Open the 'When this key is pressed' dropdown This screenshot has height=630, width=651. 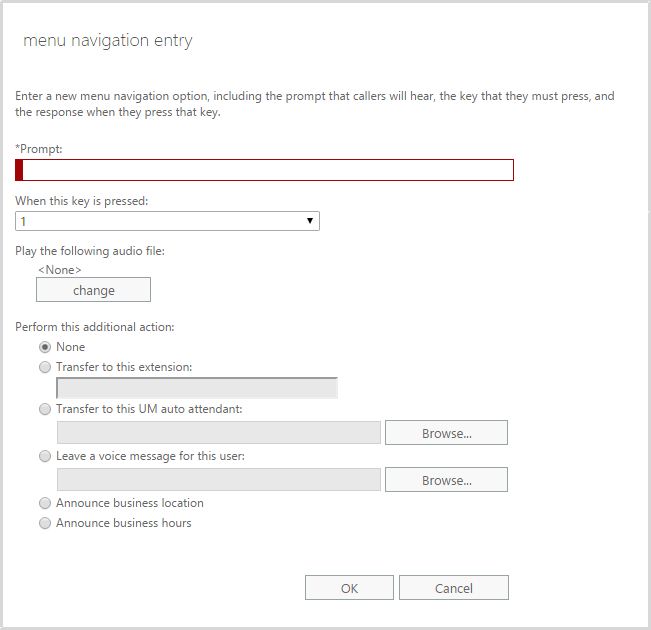(167, 221)
